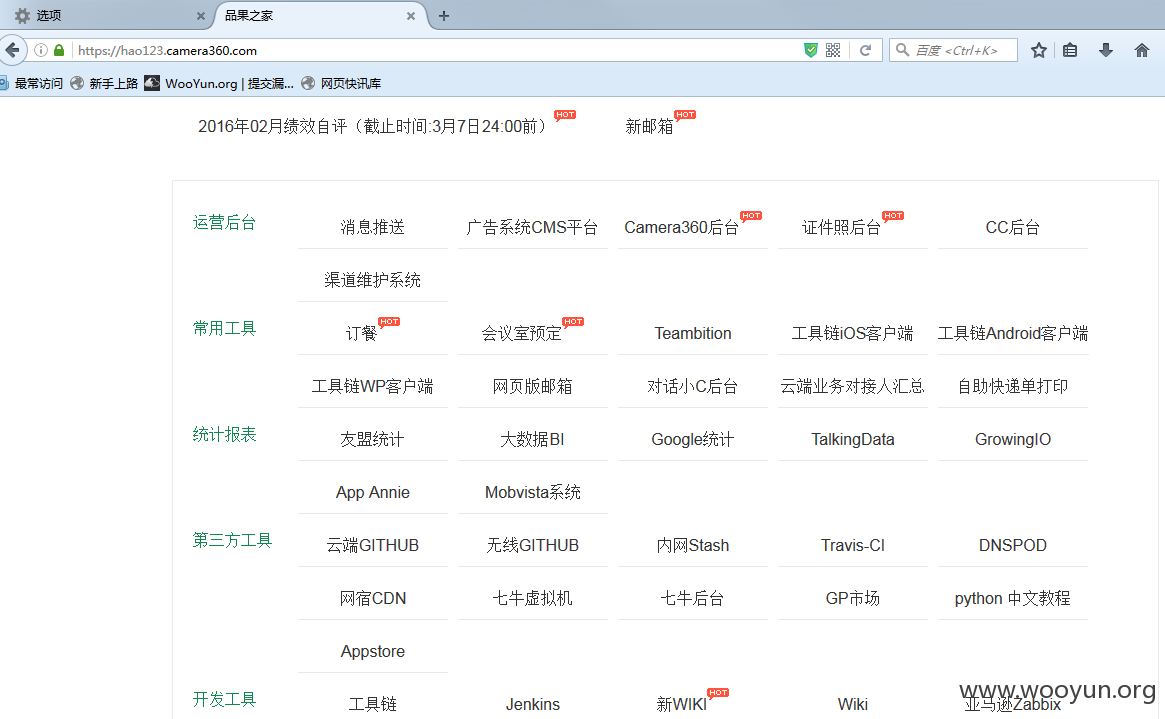Image resolution: width=1165 pixels, height=719 pixels.
Task: Click the search magnifier icon
Action: pos(902,51)
